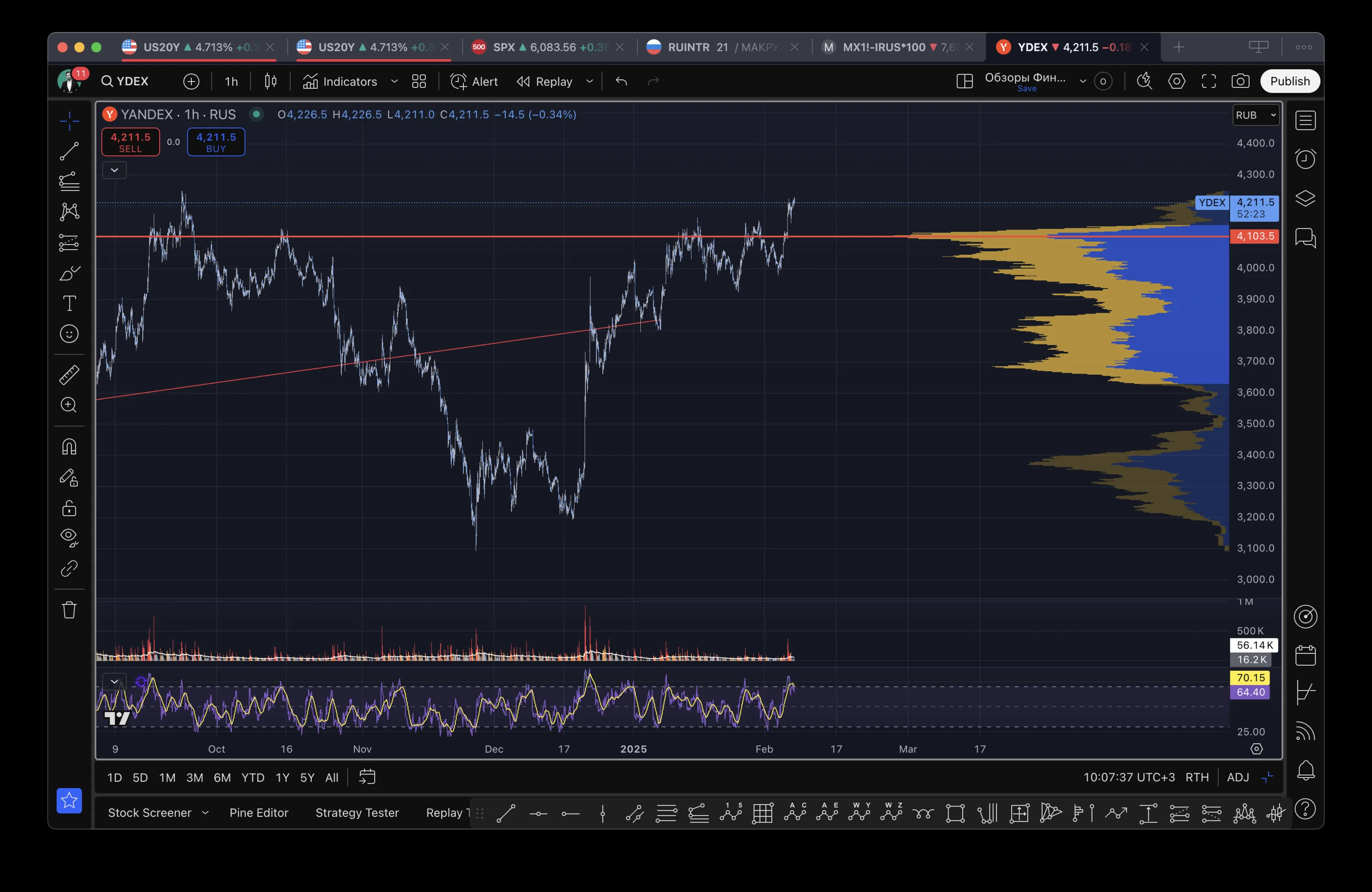
Task: Open the three-dot window menu
Action: pyautogui.click(x=1303, y=47)
